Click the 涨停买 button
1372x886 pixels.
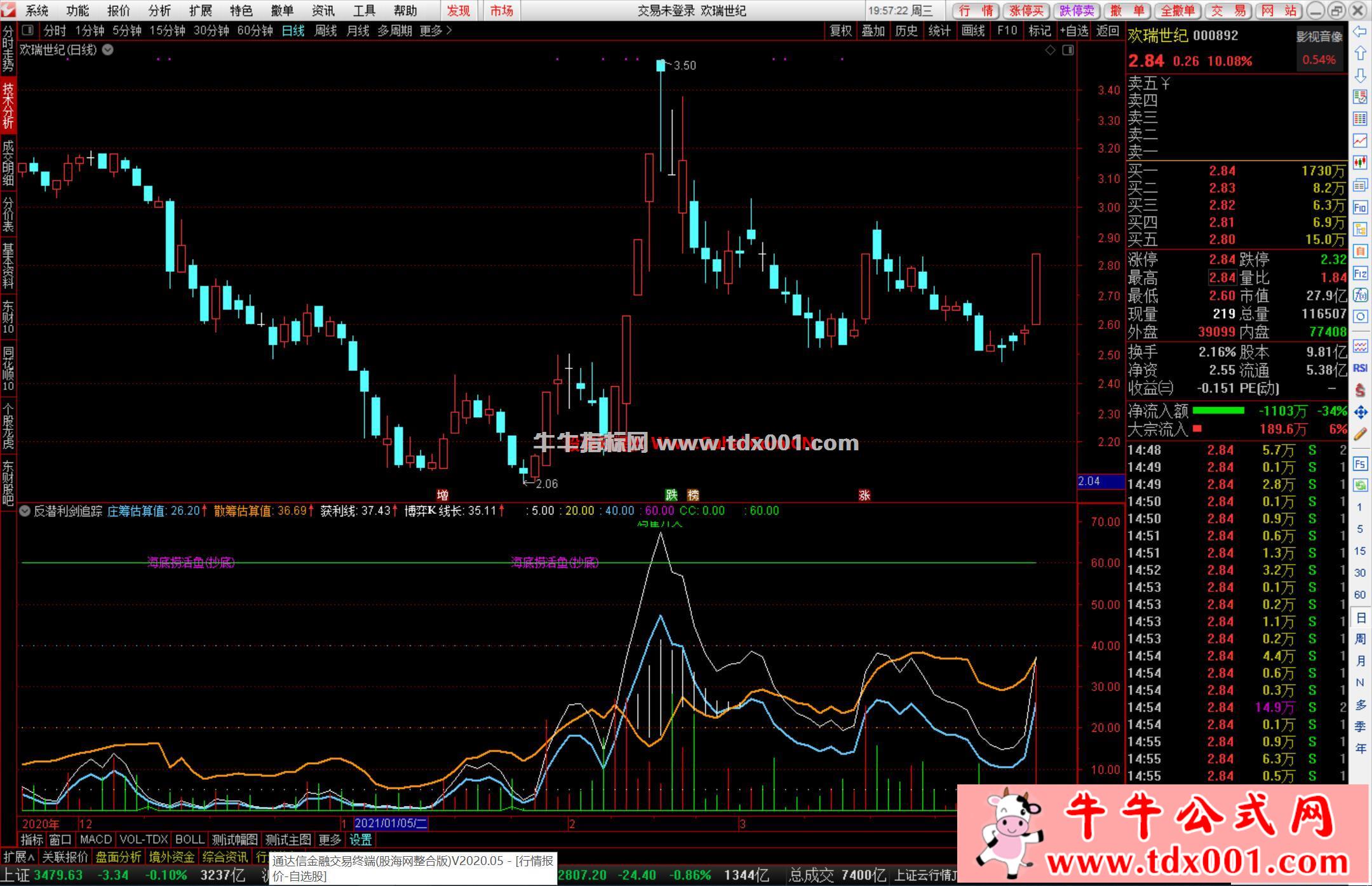click(x=1026, y=11)
